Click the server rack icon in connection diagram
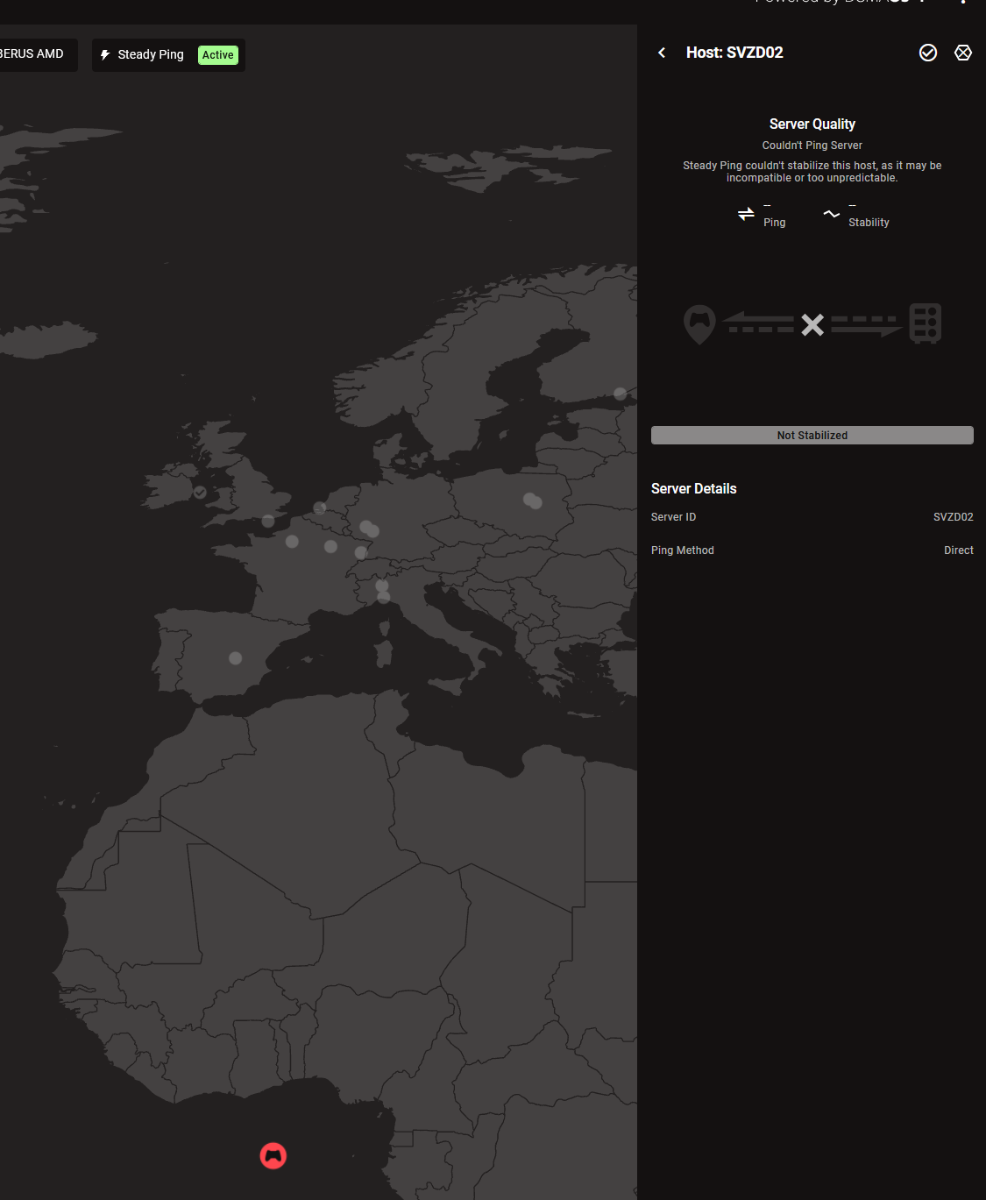986x1200 pixels. click(925, 324)
